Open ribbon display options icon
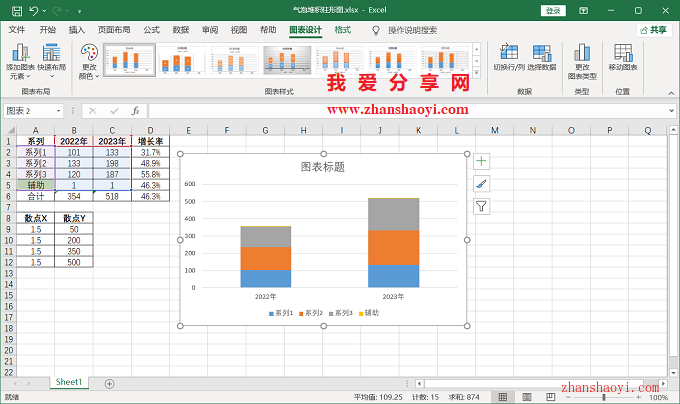 click(583, 10)
